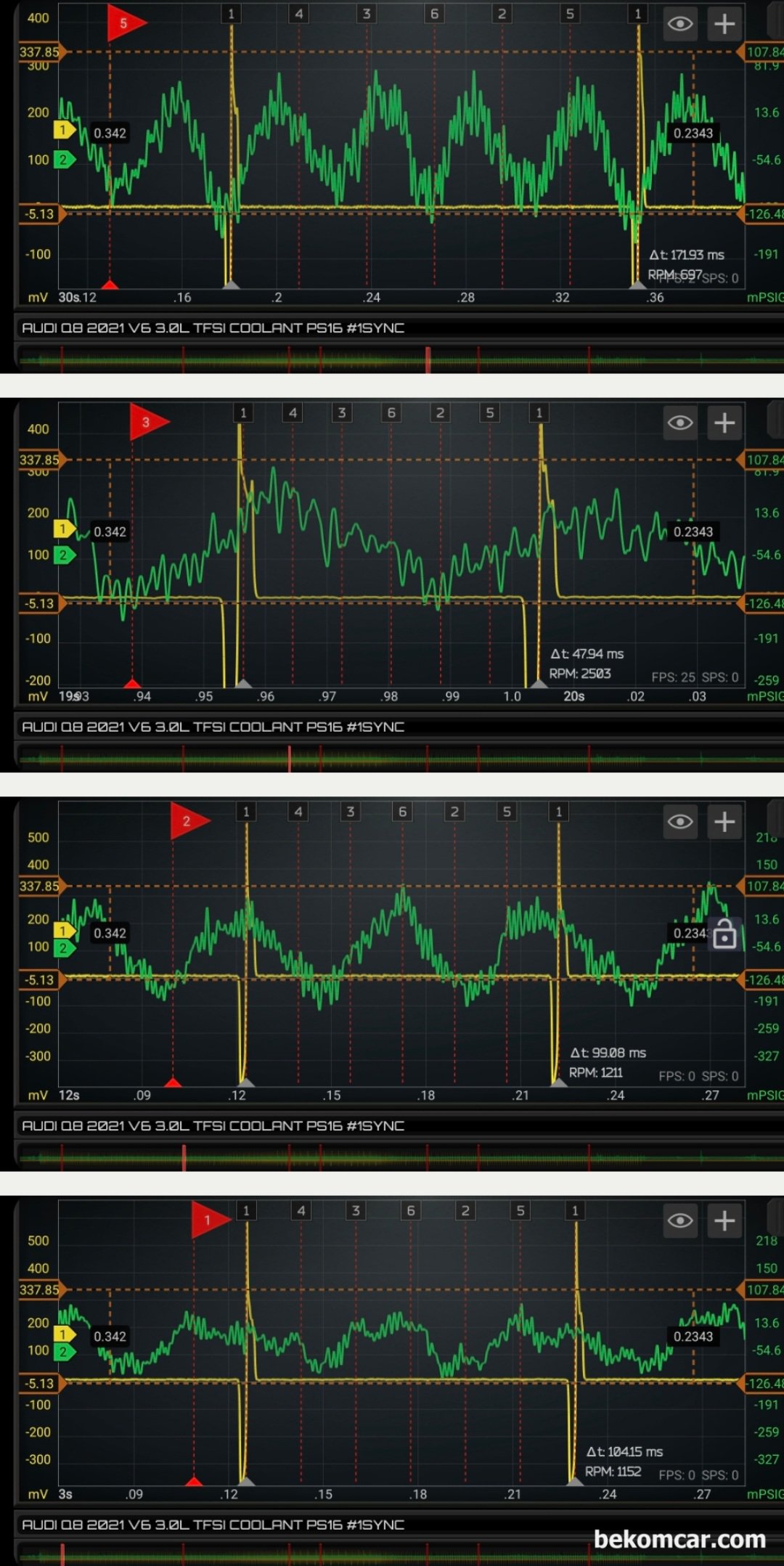Screen dimensions: 784x1566
Task: Select red flag marker 1 in fourth panel
Action: coord(211,1220)
